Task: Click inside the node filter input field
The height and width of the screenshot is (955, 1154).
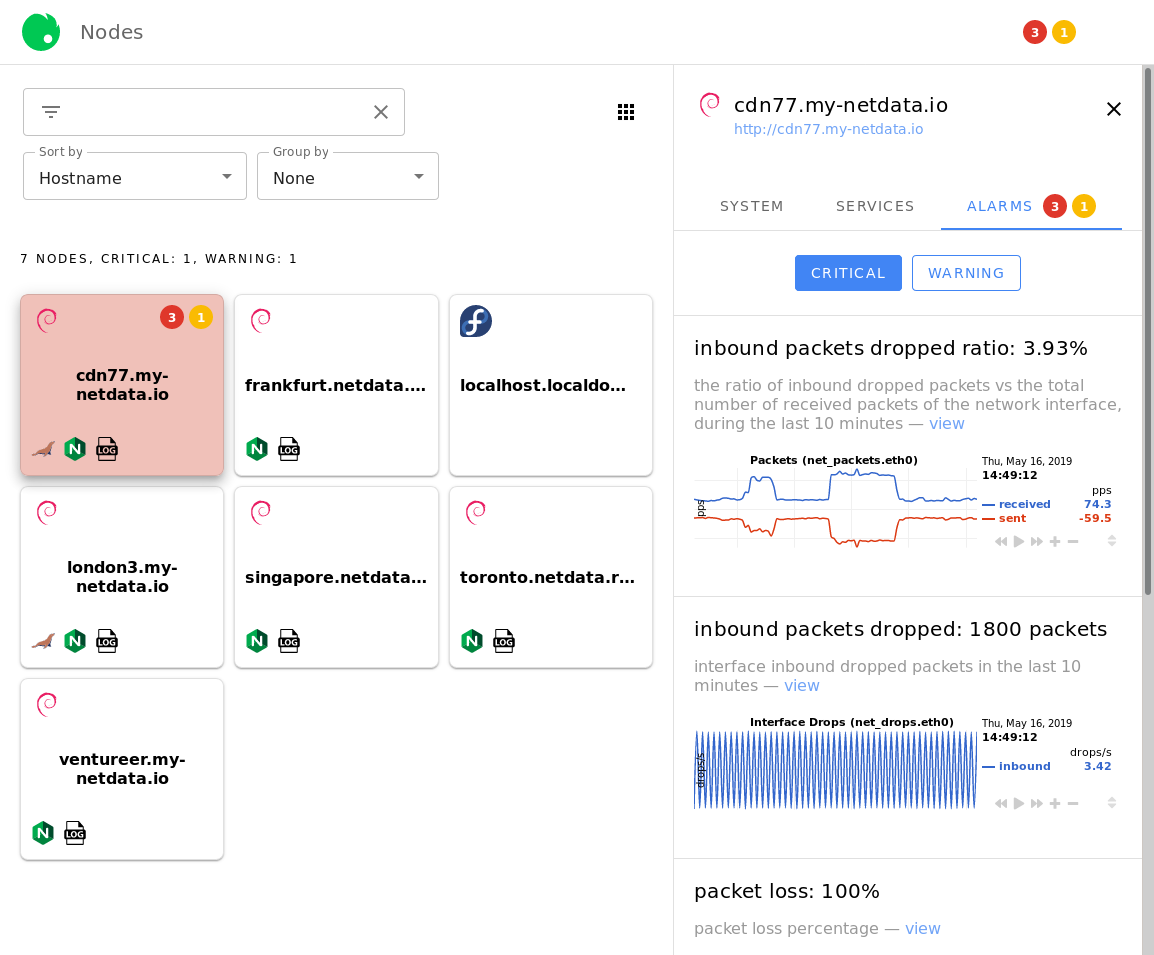Action: click(x=213, y=112)
